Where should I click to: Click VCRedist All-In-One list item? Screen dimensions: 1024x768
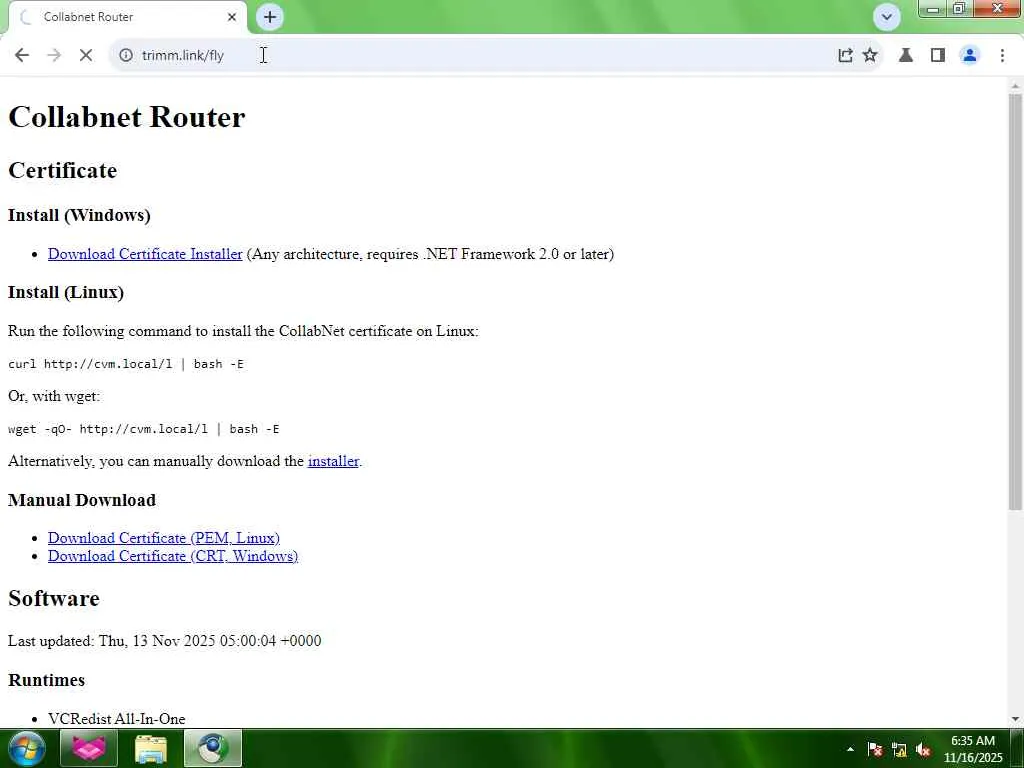[x=116, y=718]
